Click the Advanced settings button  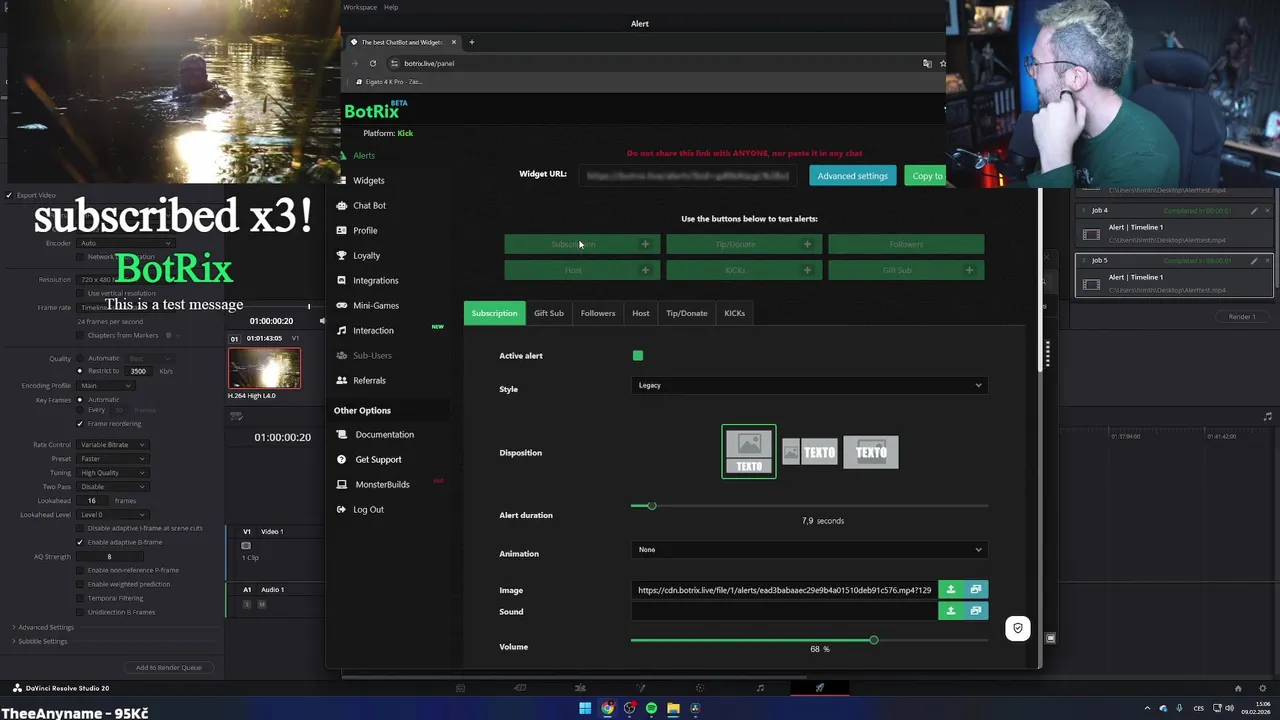852,175
